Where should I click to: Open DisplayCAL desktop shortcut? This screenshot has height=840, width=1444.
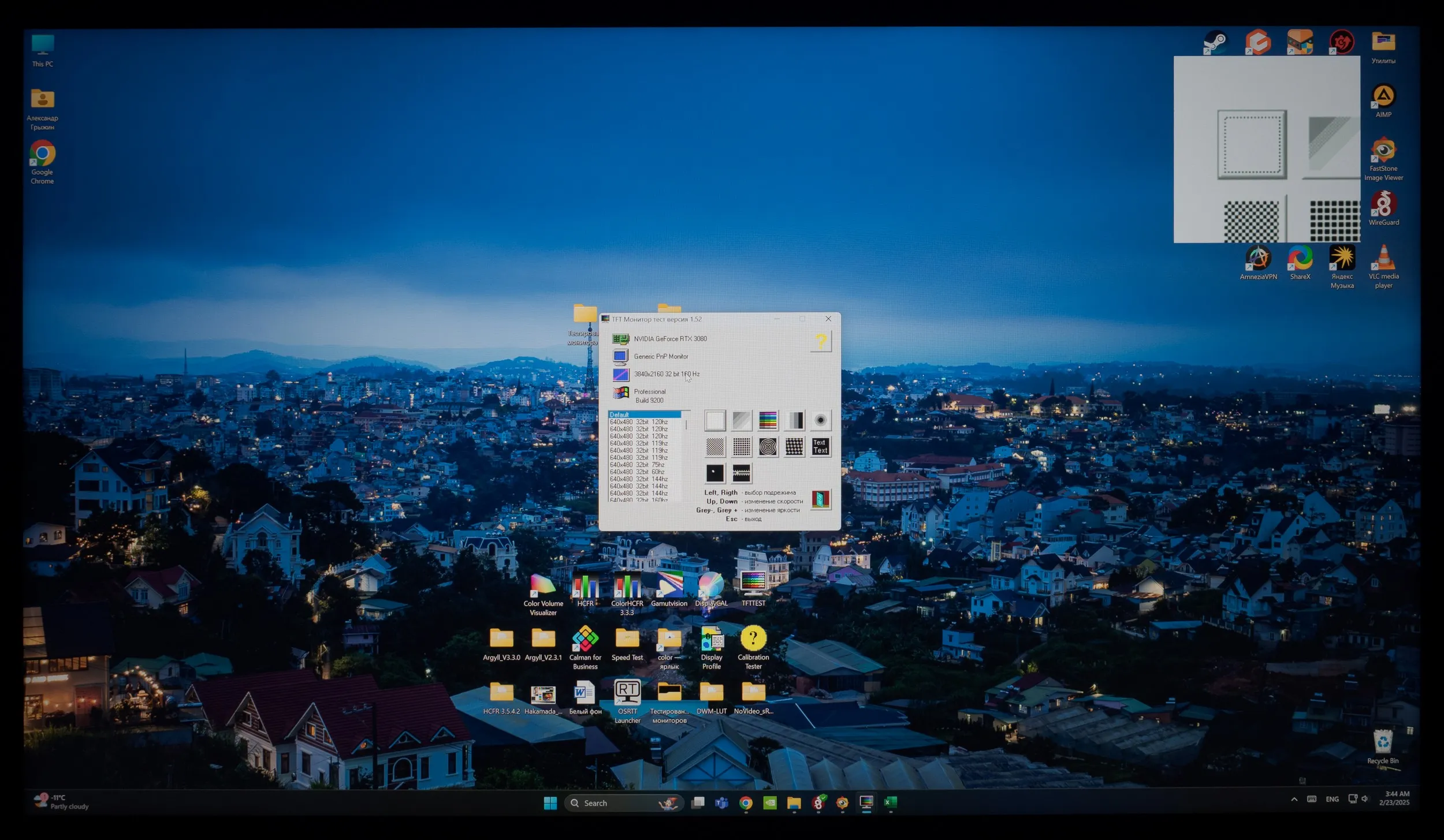pos(711,587)
